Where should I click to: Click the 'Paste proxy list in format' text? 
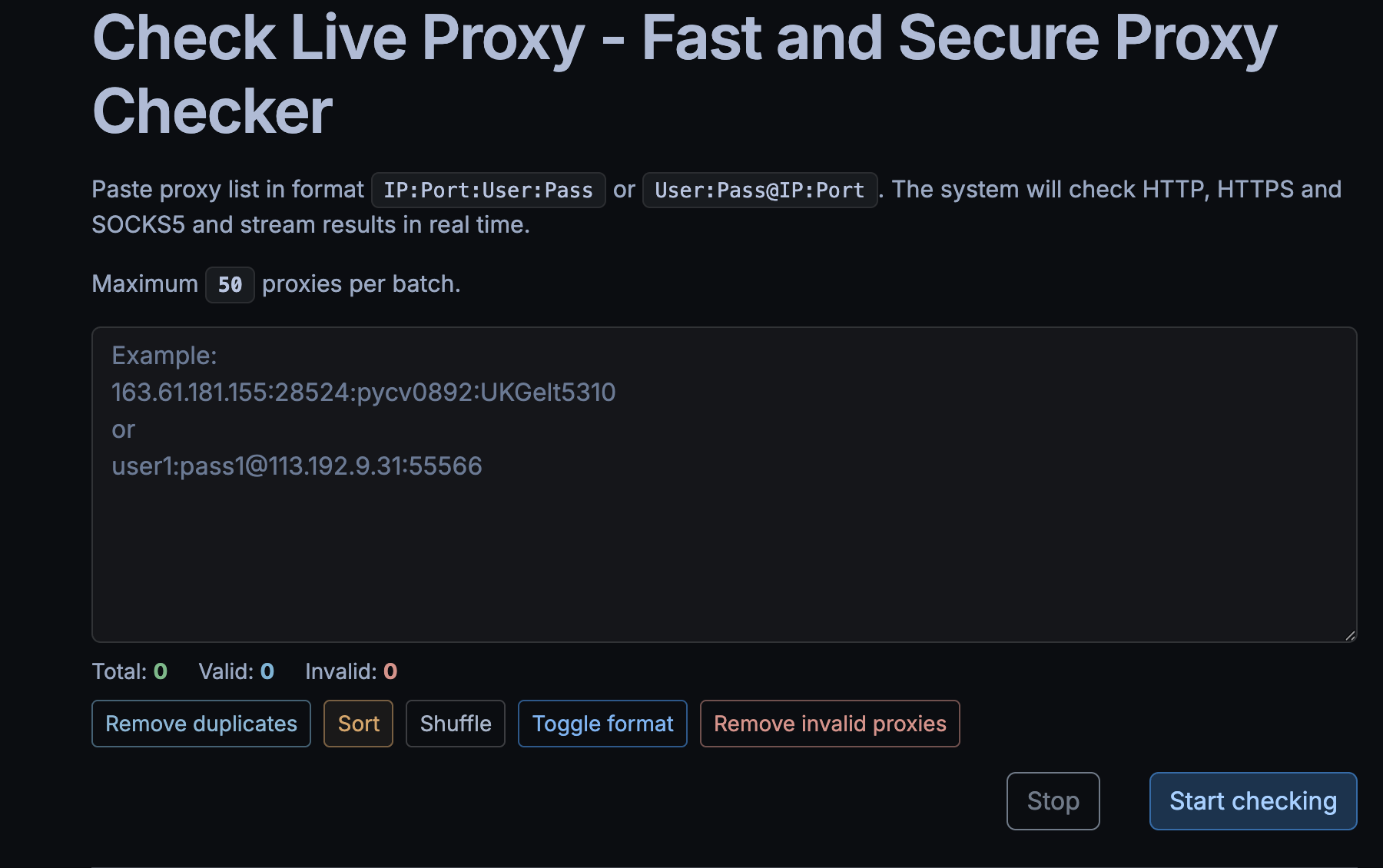pos(227,190)
